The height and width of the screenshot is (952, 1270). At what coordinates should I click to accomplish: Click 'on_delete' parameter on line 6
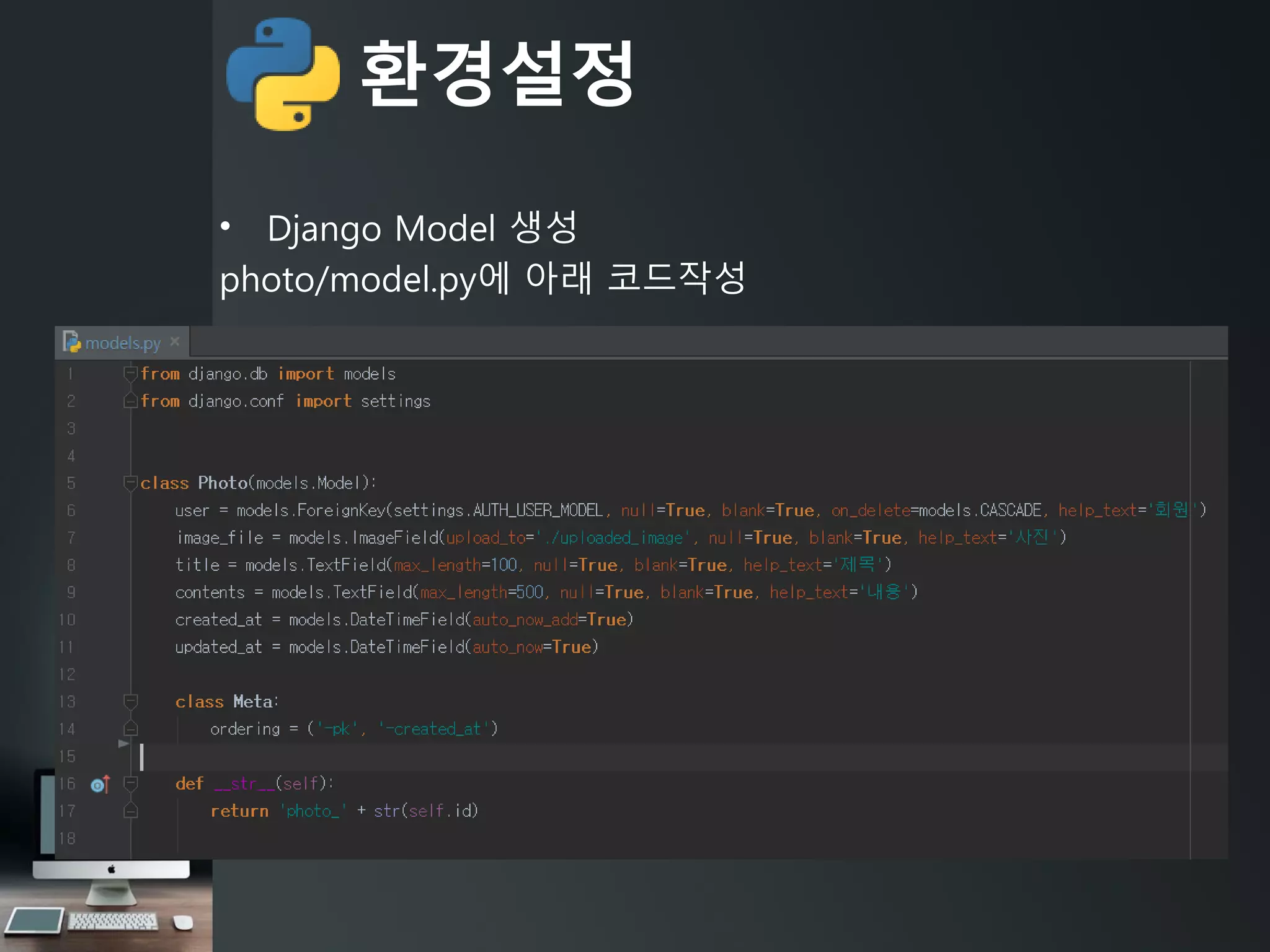pyautogui.click(x=871, y=511)
